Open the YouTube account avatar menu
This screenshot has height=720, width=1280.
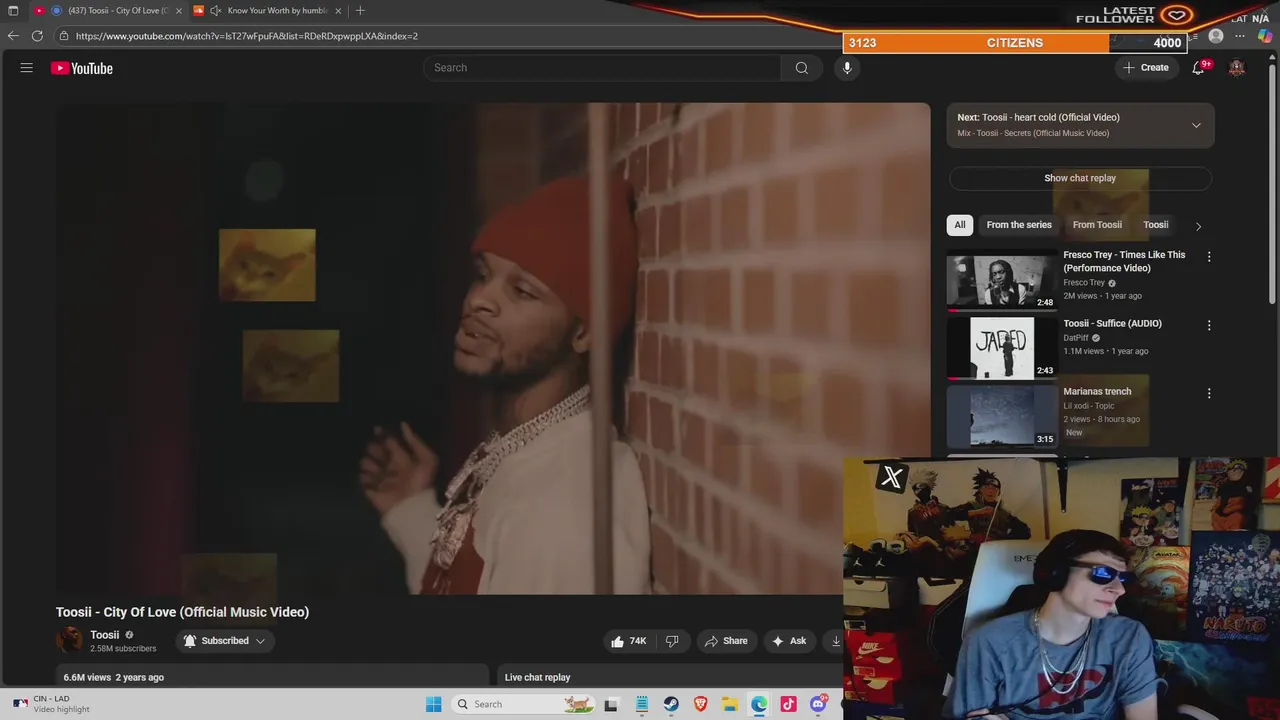tap(1237, 68)
